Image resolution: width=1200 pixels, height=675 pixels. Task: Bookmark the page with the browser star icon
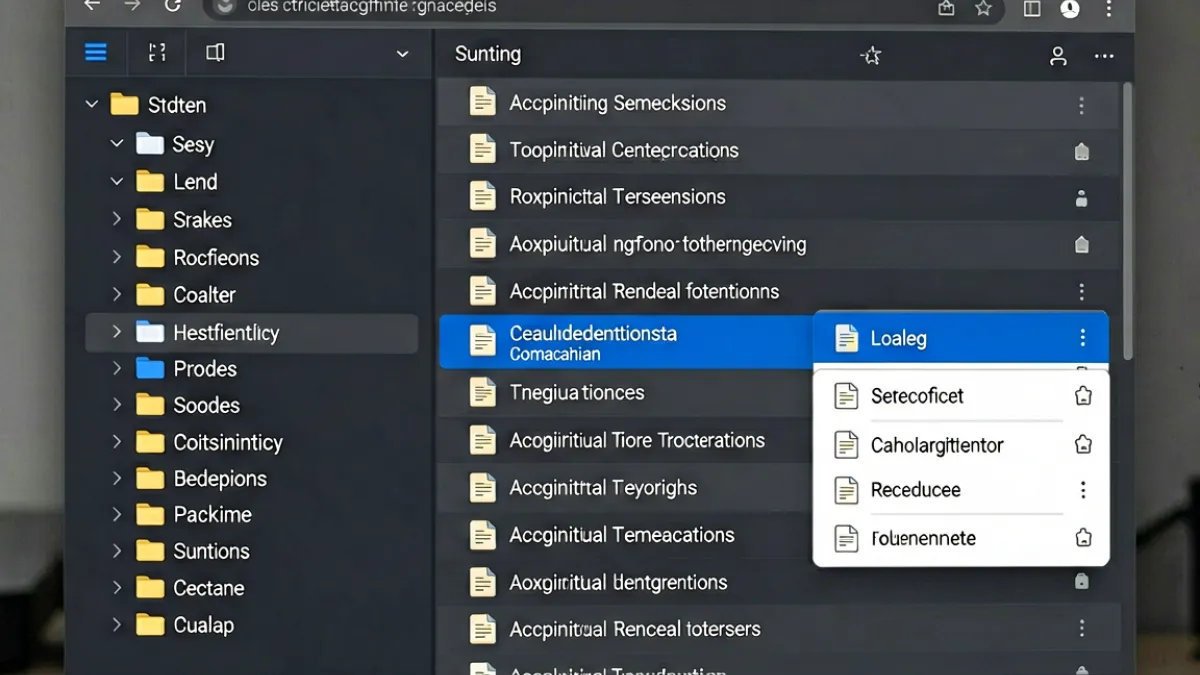(x=983, y=8)
